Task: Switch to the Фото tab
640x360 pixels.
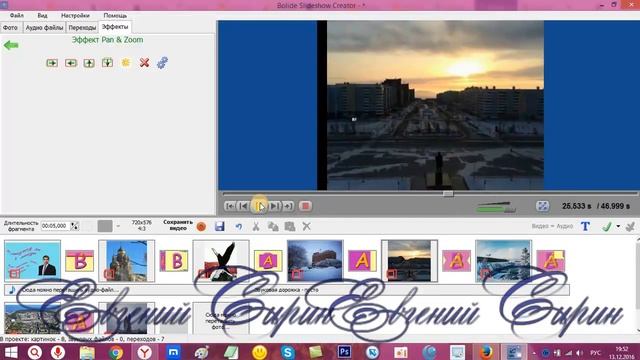Action: 11,28
